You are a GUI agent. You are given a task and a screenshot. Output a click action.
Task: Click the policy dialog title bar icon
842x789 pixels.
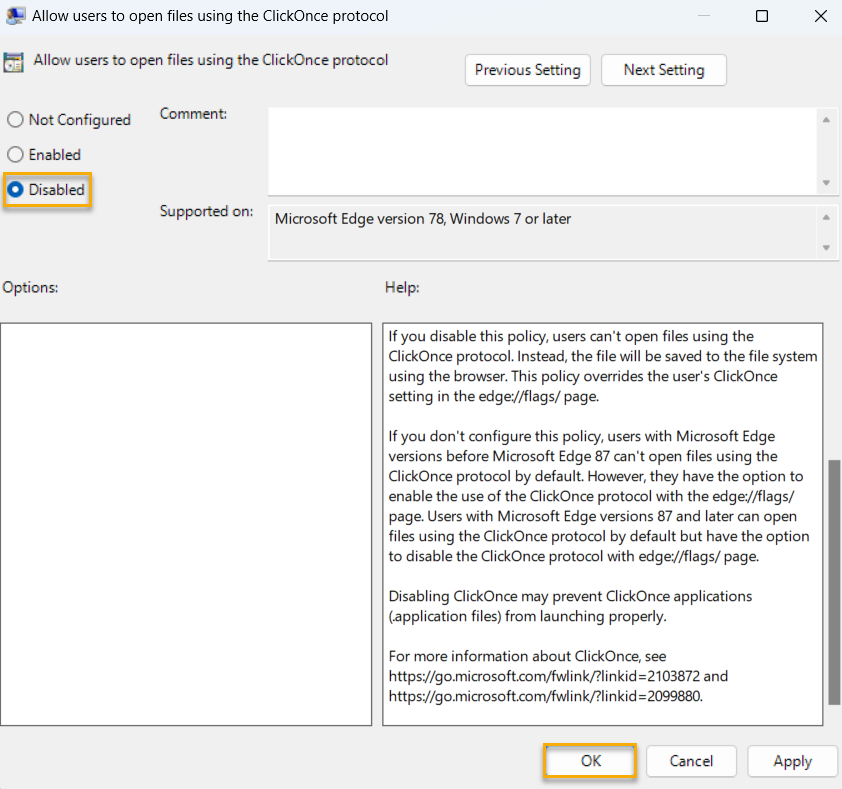pos(15,16)
